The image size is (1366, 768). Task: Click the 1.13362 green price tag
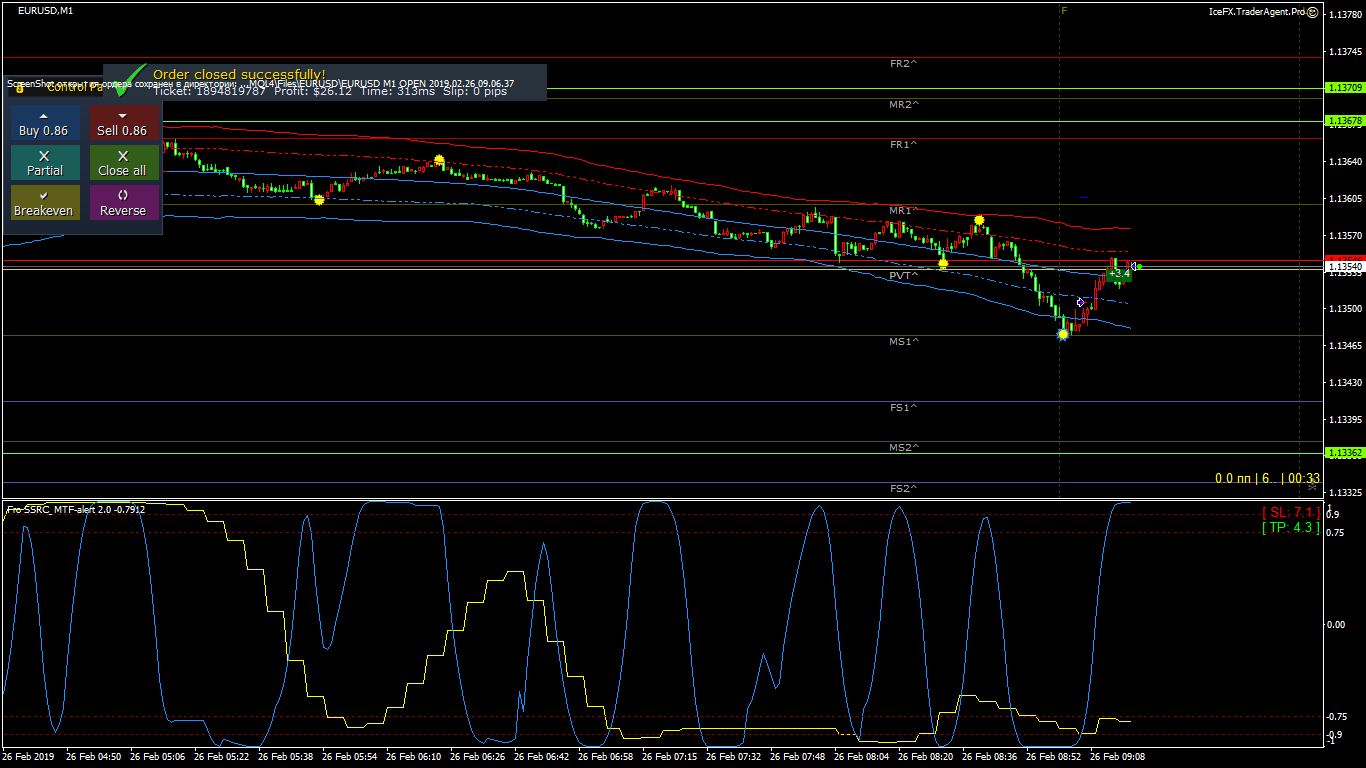click(1345, 453)
